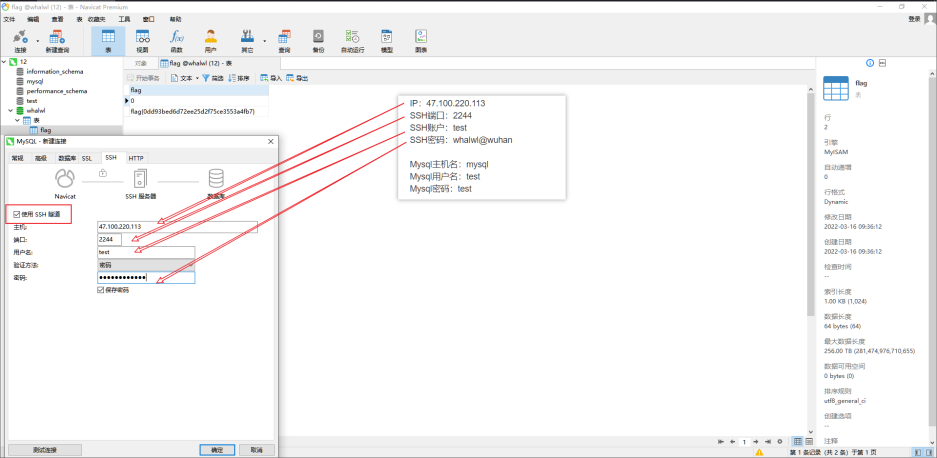This screenshot has width=937, height=458.
Task: Switch to the Advanced (高级) tab in dialog
Action: 41,158
